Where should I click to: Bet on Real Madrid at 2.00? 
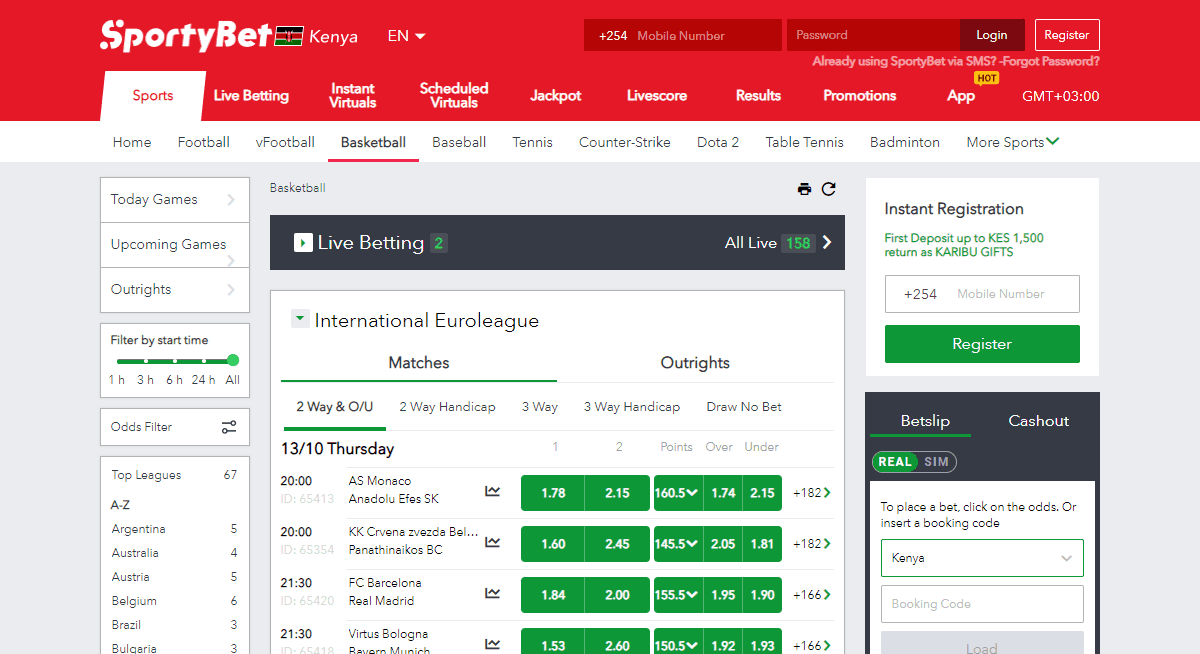[617, 595]
